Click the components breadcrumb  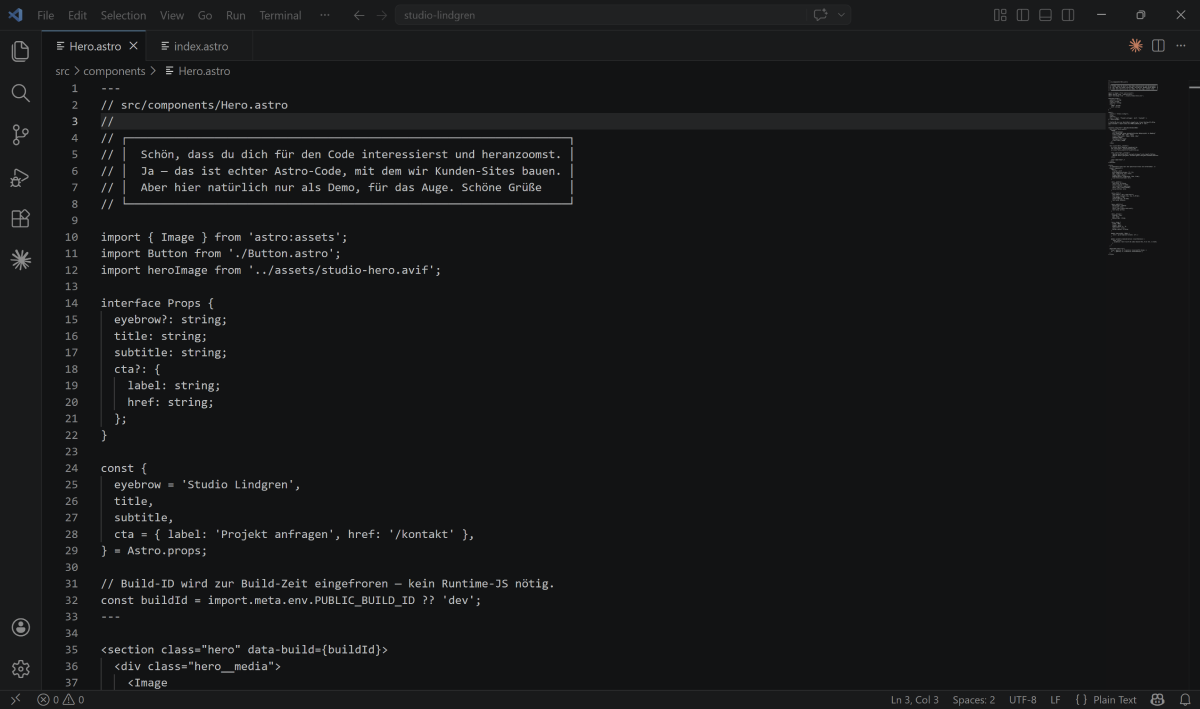pos(114,71)
